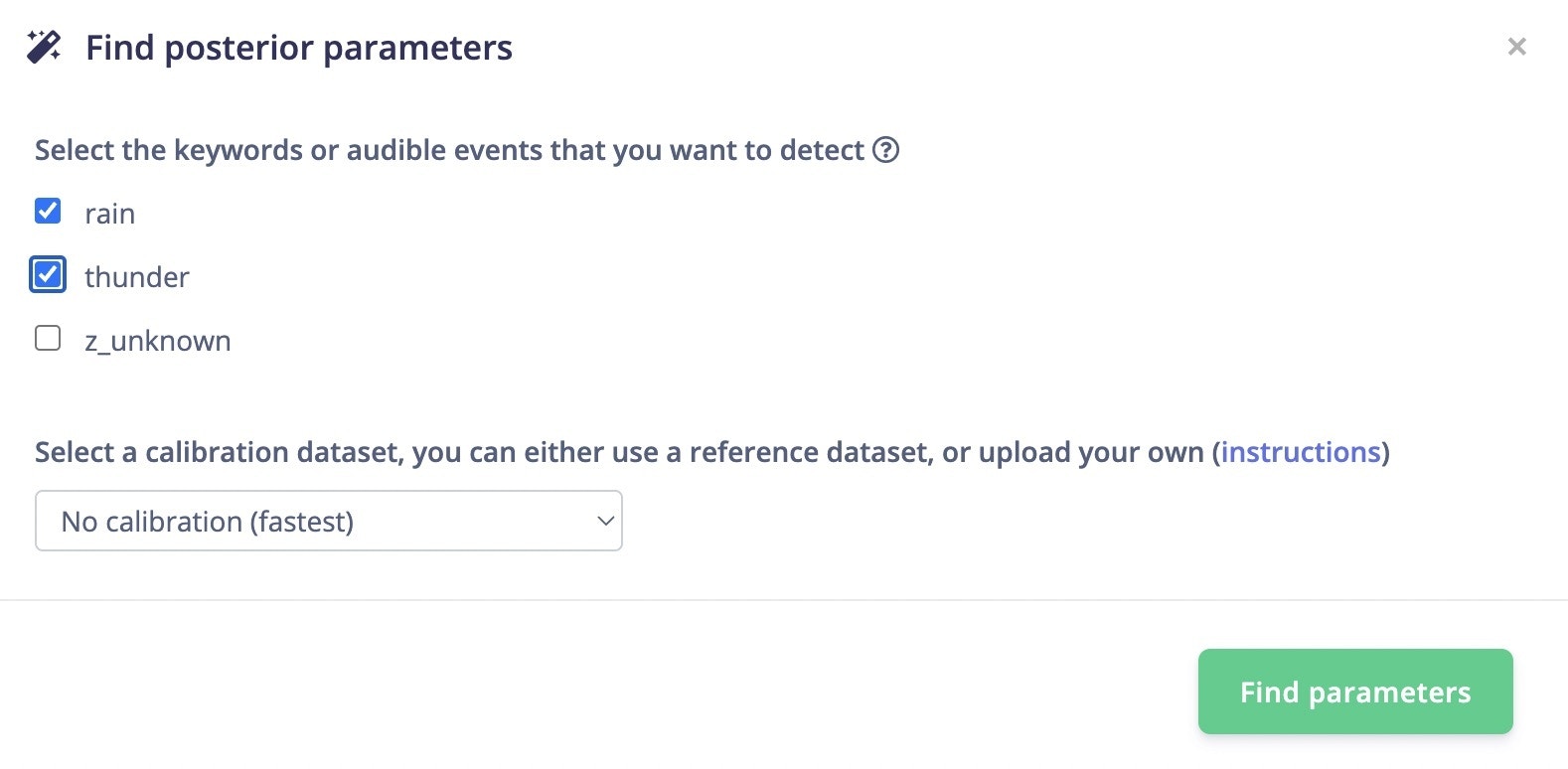Click the blue checkmark next to rain
This screenshot has height=769, width=1568.
[x=48, y=211]
